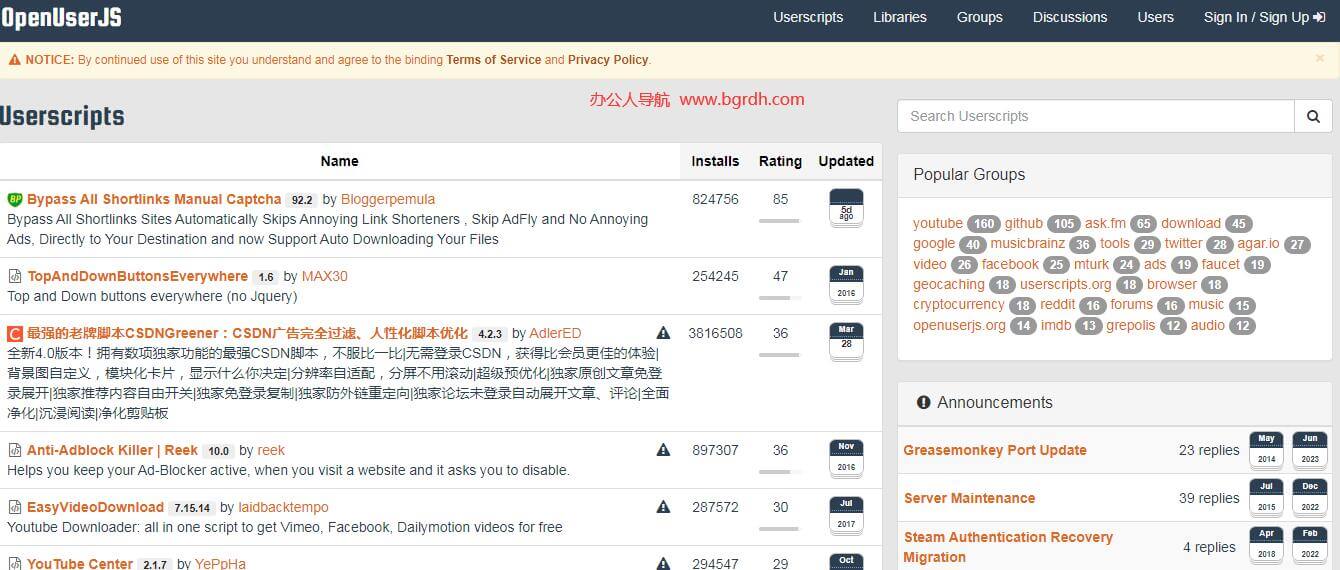This screenshot has height=570, width=1340.
Task: Sort scripts by the Updated column header
Action: [x=846, y=161]
